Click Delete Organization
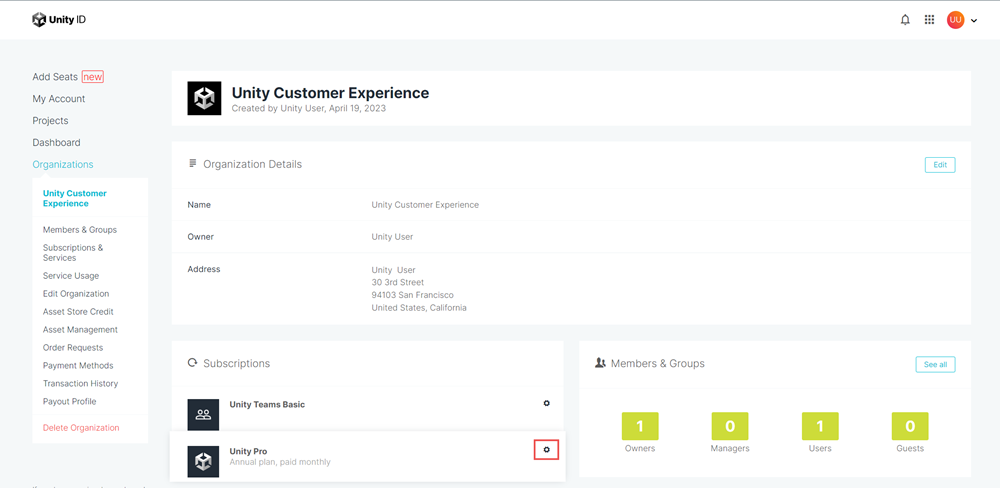 tap(81, 427)
